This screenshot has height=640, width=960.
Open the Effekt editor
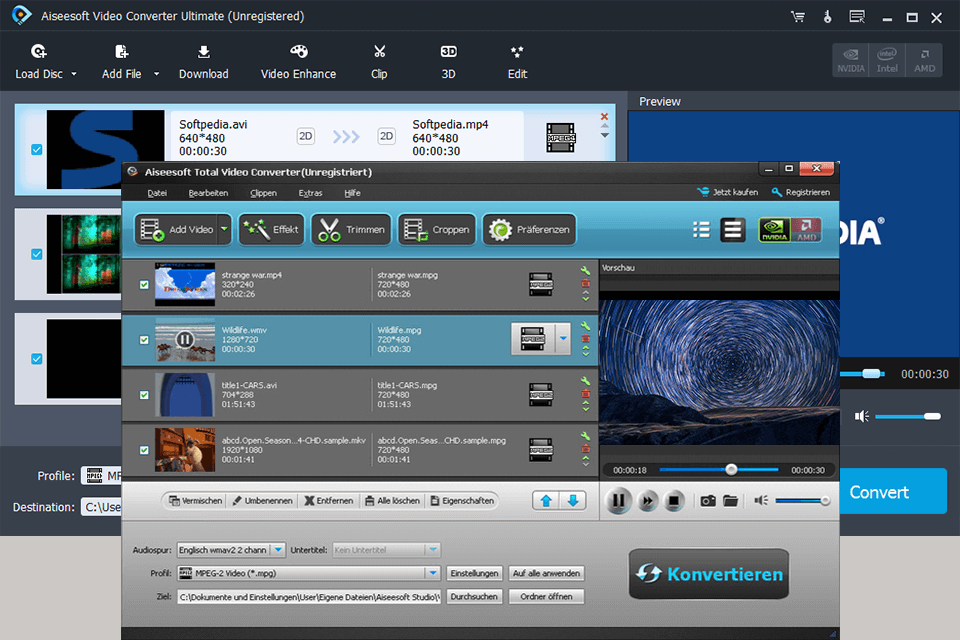pos(271,229)
